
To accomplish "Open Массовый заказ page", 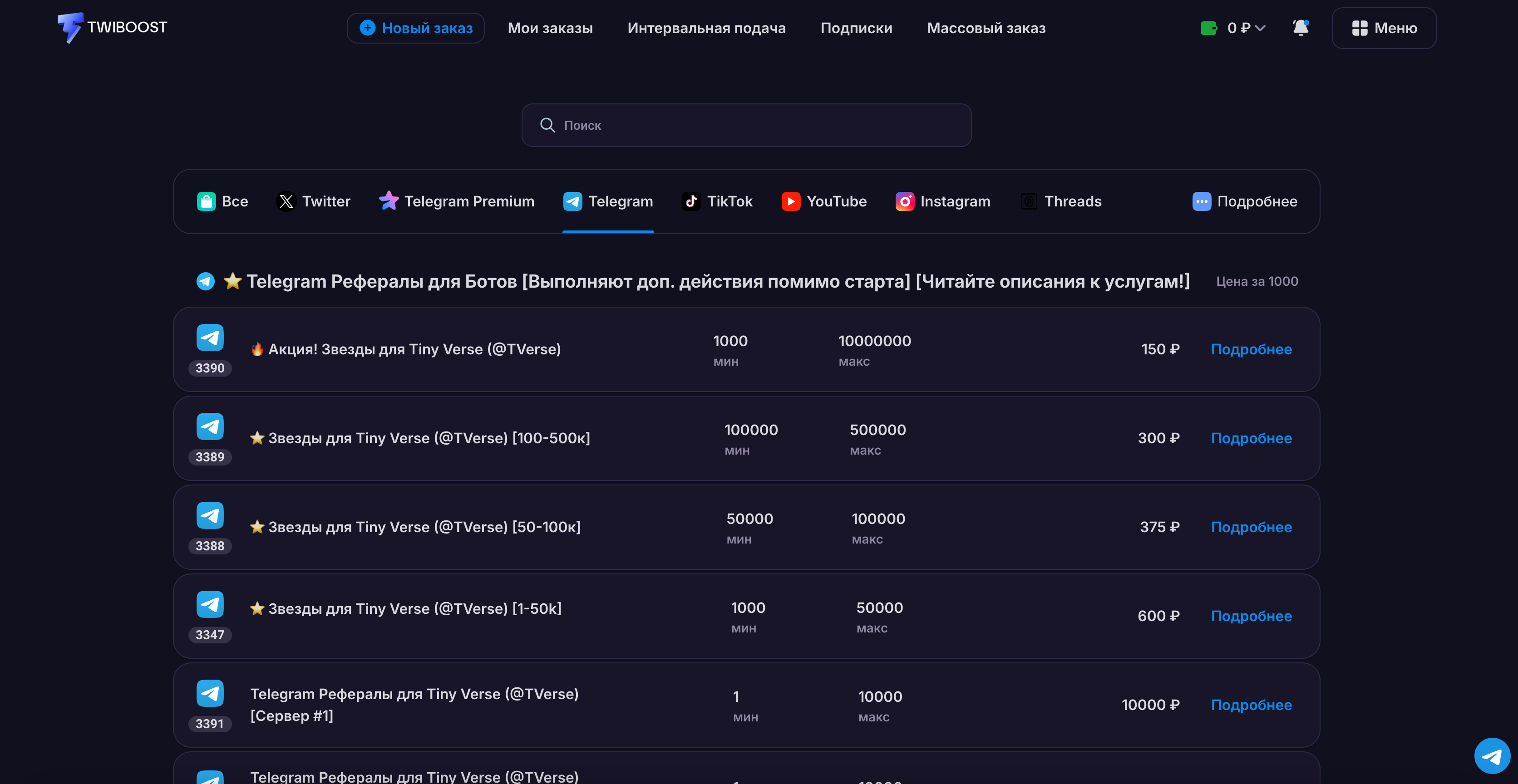I will tap(986, 28).
